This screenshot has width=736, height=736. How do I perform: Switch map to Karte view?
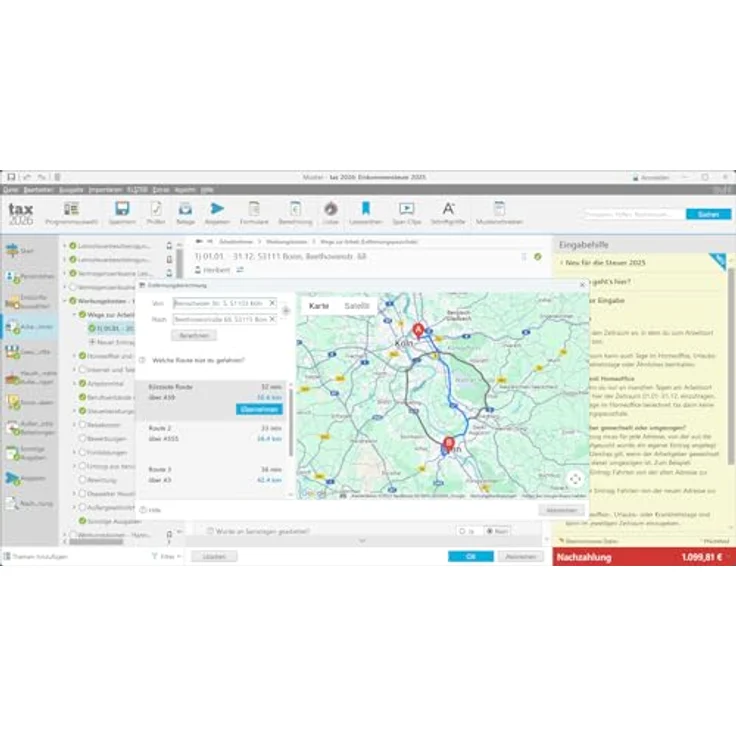[x=319, y=306]
